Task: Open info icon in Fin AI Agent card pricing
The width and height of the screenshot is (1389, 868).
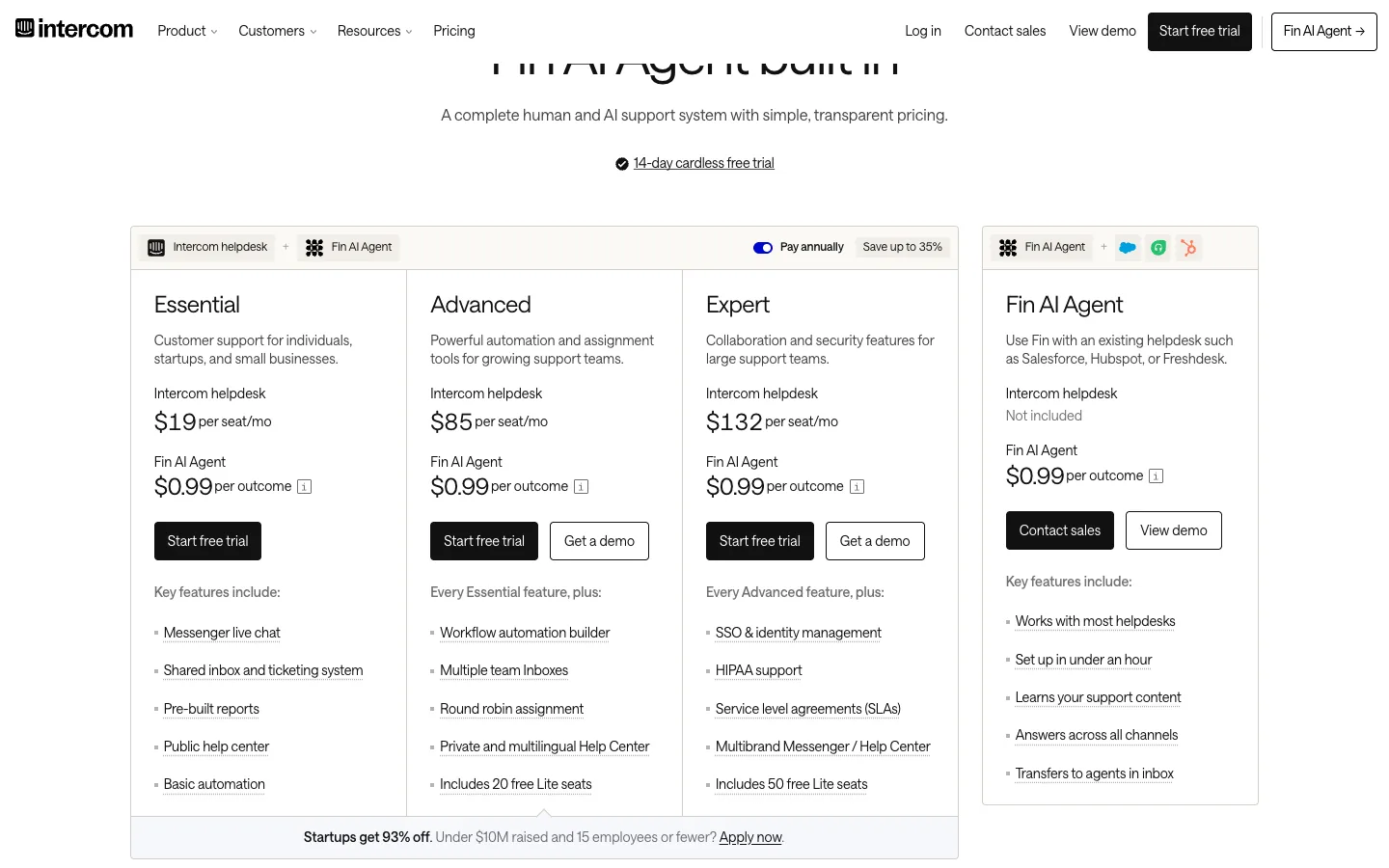Action: [1157, 476]
